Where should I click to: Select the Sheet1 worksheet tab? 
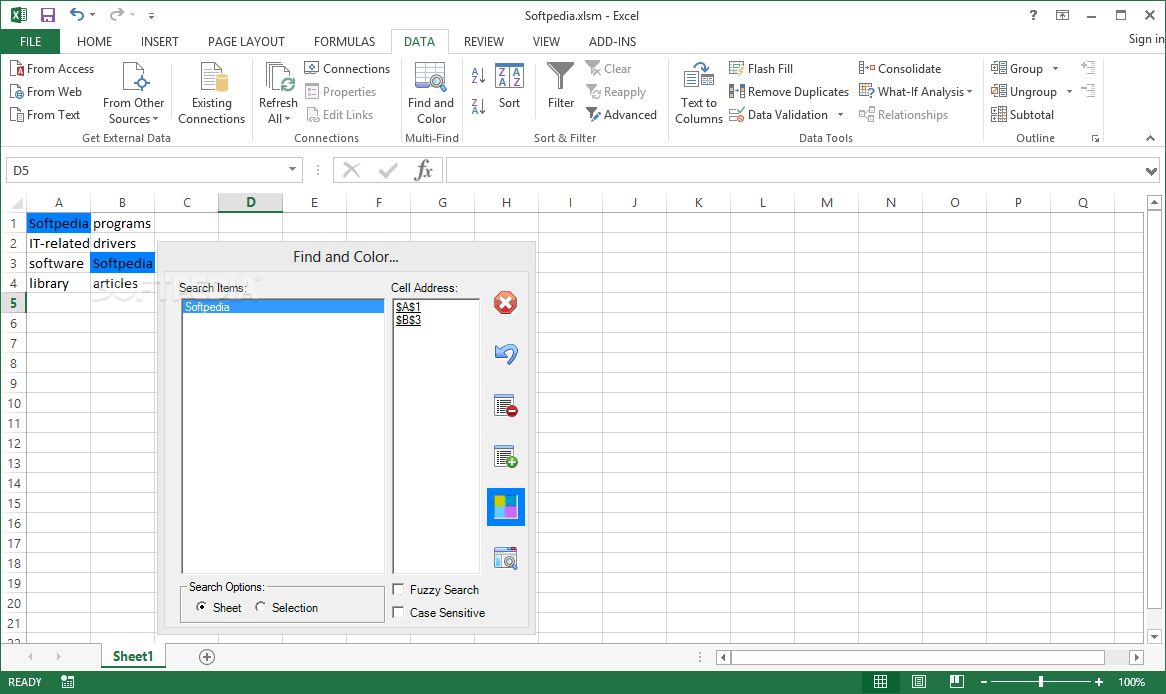tap(133, 656)
